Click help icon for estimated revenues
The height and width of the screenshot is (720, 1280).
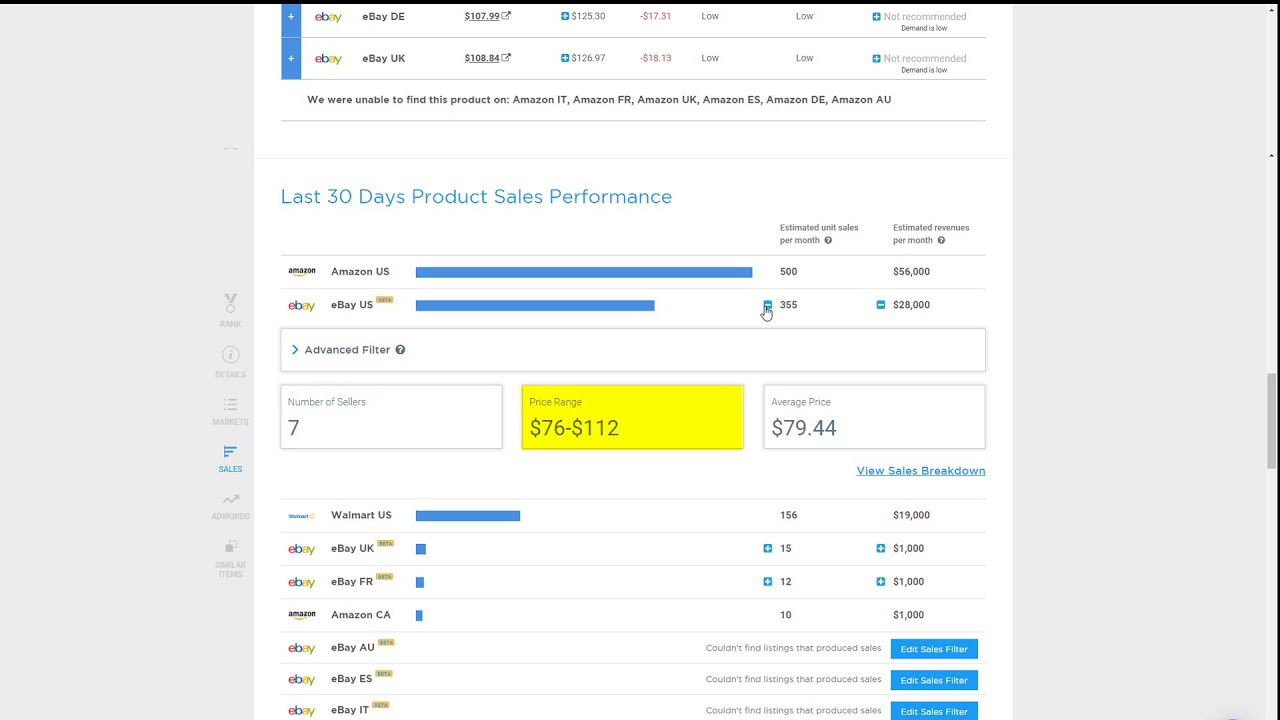(x=941, y=241)
